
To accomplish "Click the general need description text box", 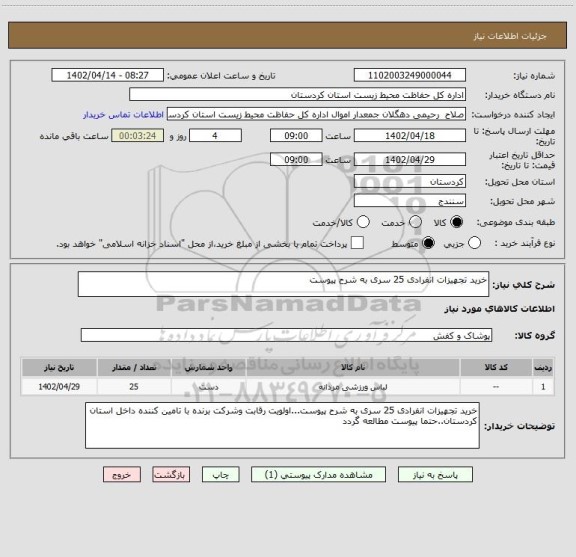I will pyautogui.click(x=283, y=284).
